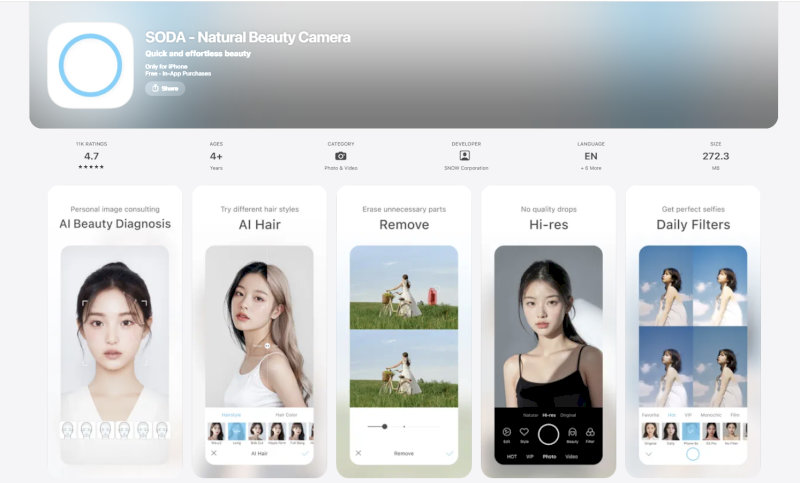Click the '+ 6 More' languages text
800x483 pixels.
pyautogui.click(x=591, y=168)
